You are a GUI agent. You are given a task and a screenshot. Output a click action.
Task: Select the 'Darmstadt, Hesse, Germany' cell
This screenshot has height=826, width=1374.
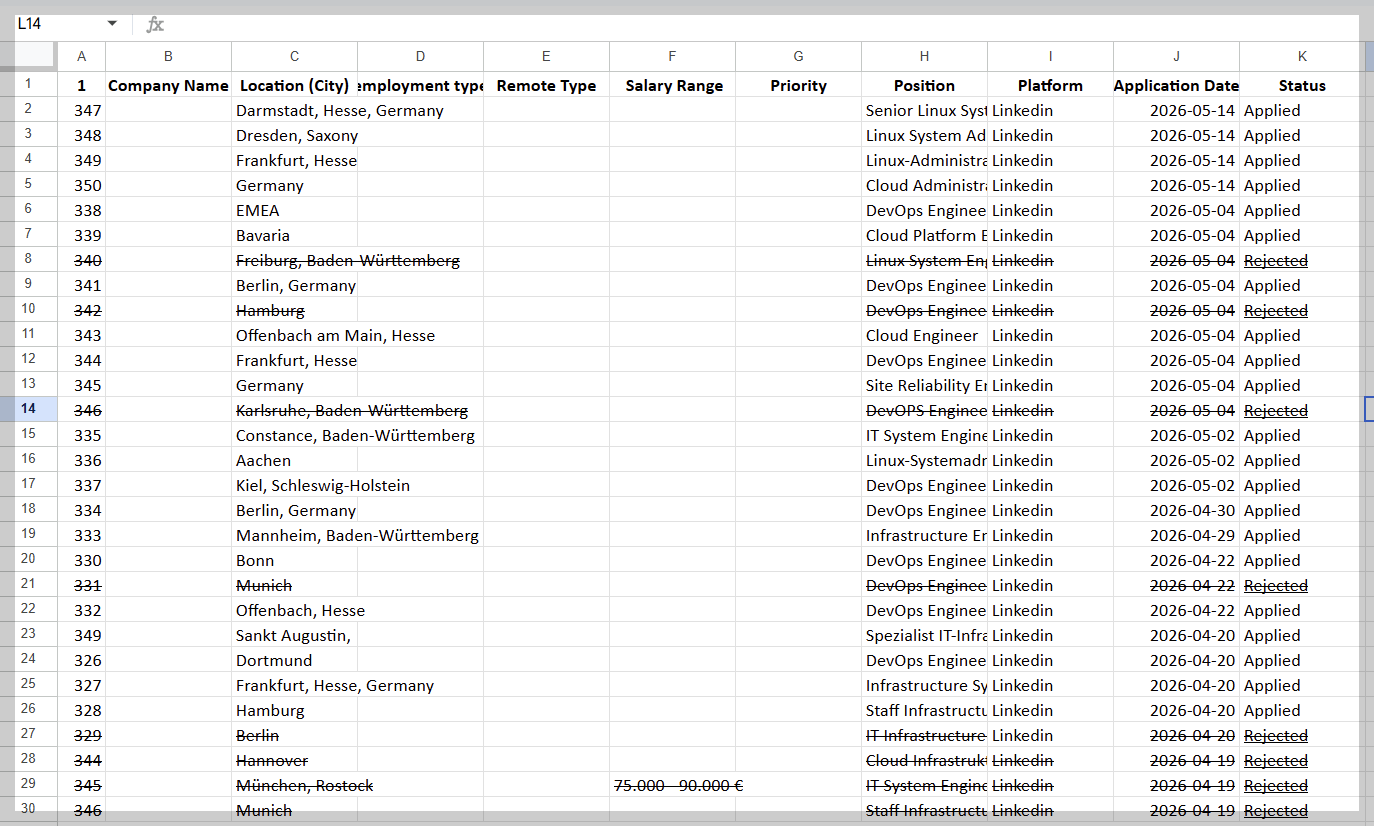click(x=294, y=110)
